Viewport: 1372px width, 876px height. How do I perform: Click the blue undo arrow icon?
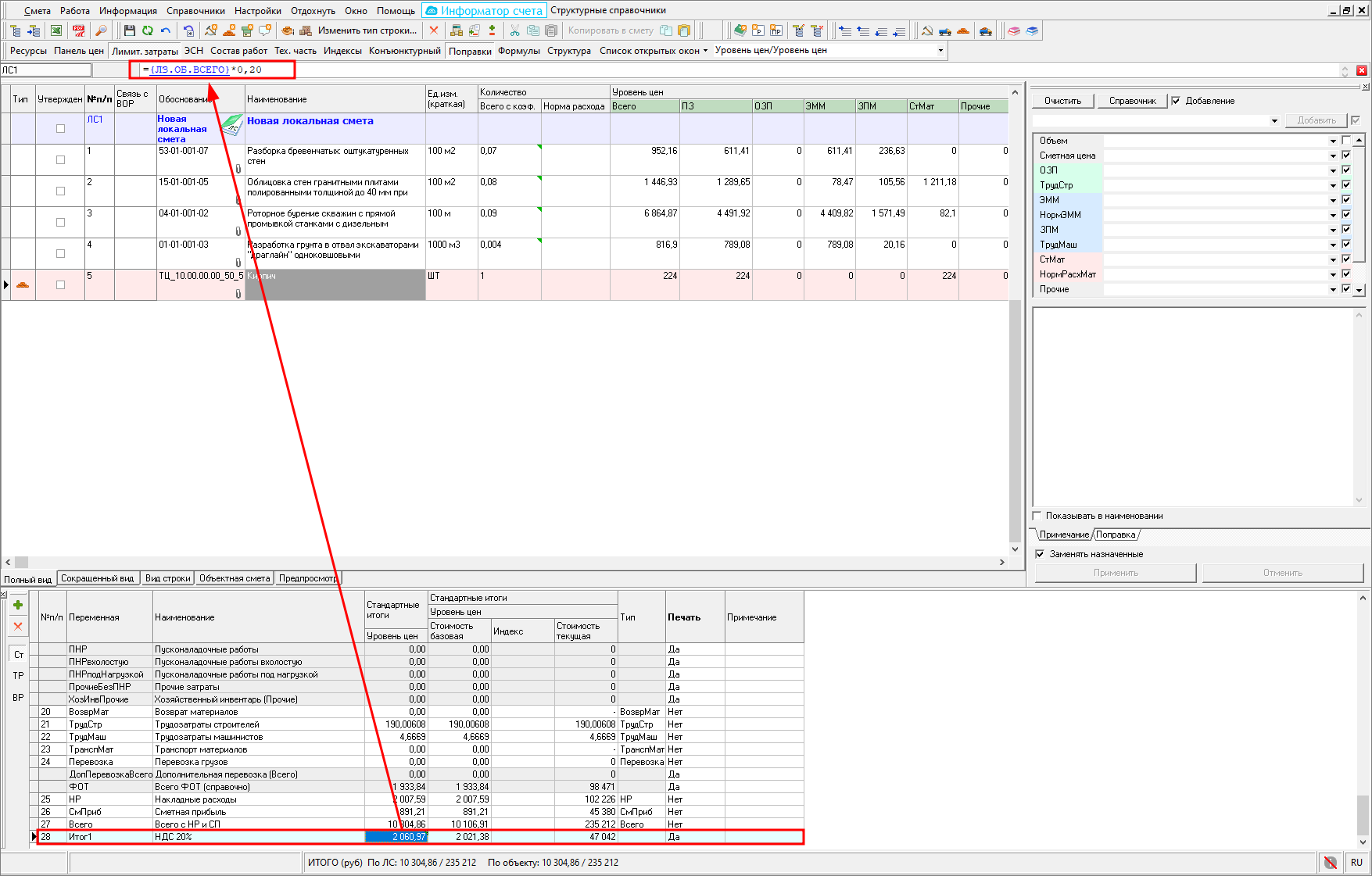[166, 30]
